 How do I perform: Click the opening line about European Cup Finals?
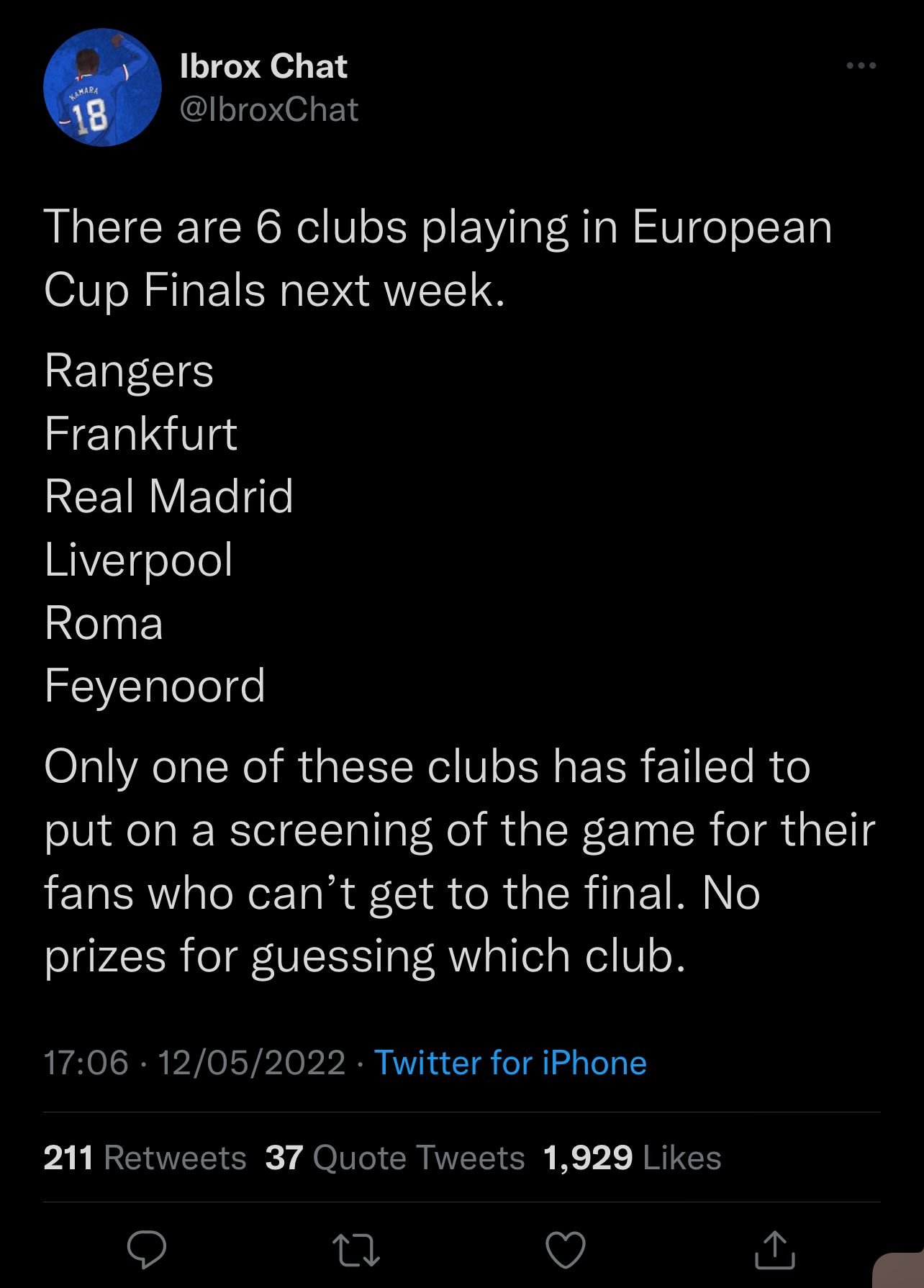coord(438,258)
